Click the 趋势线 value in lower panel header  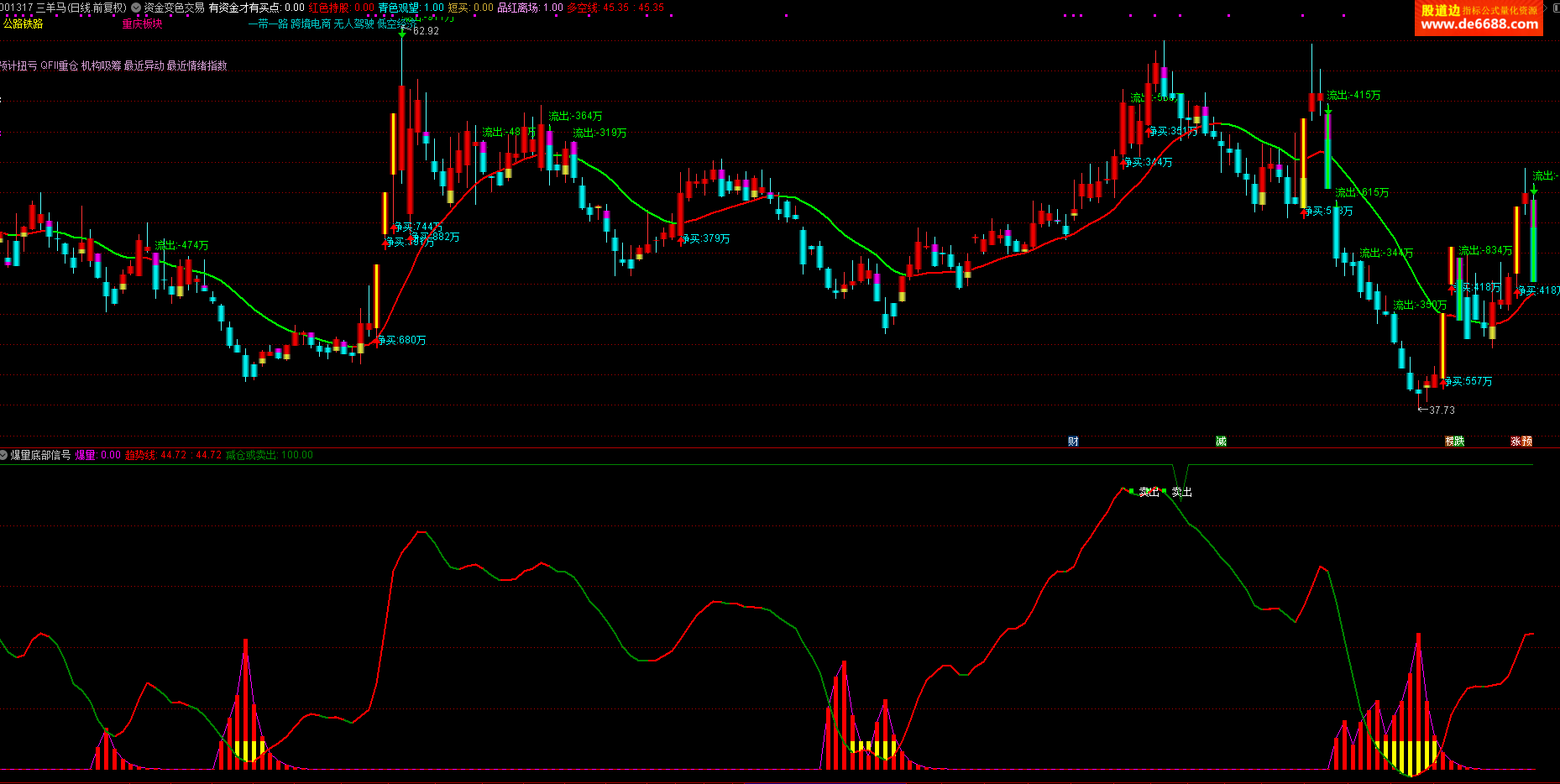(x=174, y=455)
